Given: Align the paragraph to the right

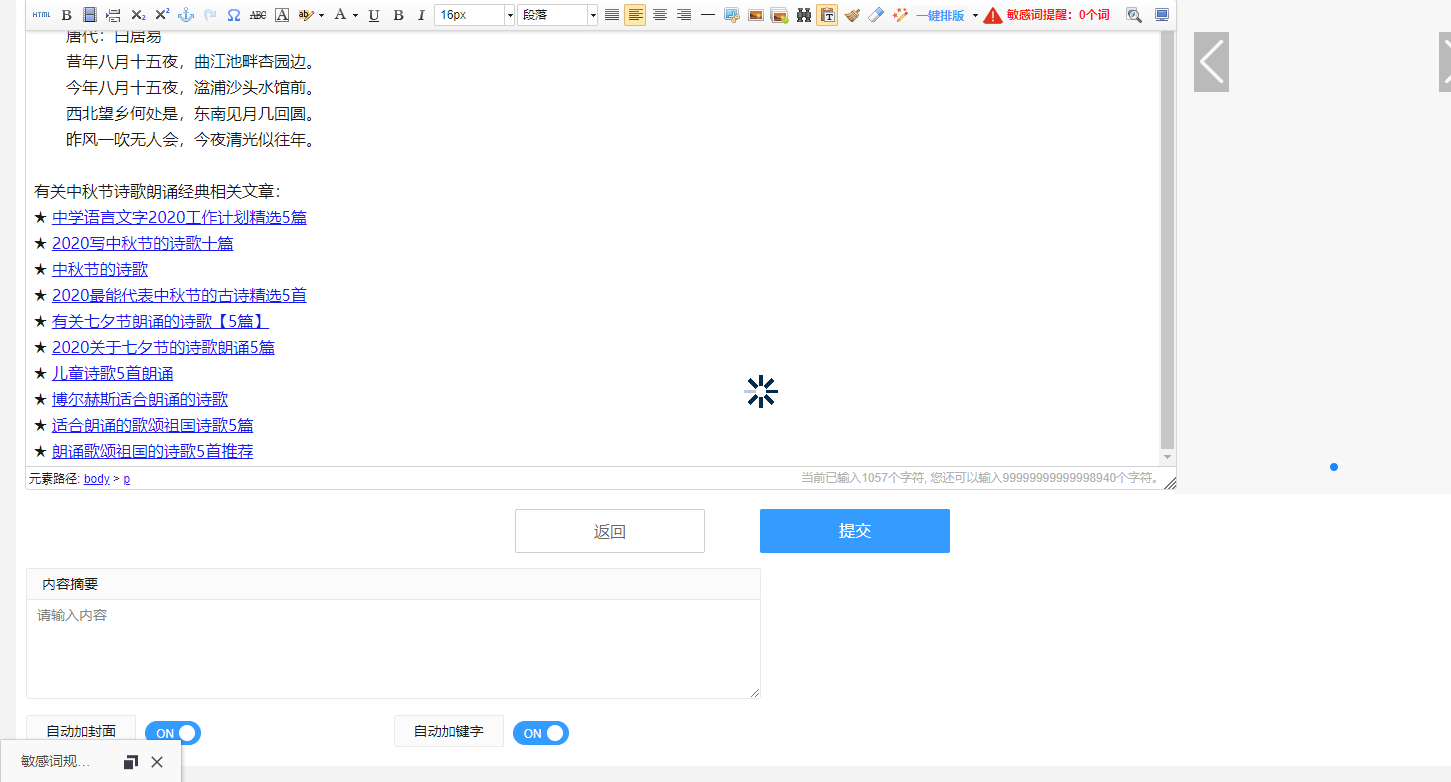Looking at the screenshot, I should pyautogui.click(x=684, y=15).
